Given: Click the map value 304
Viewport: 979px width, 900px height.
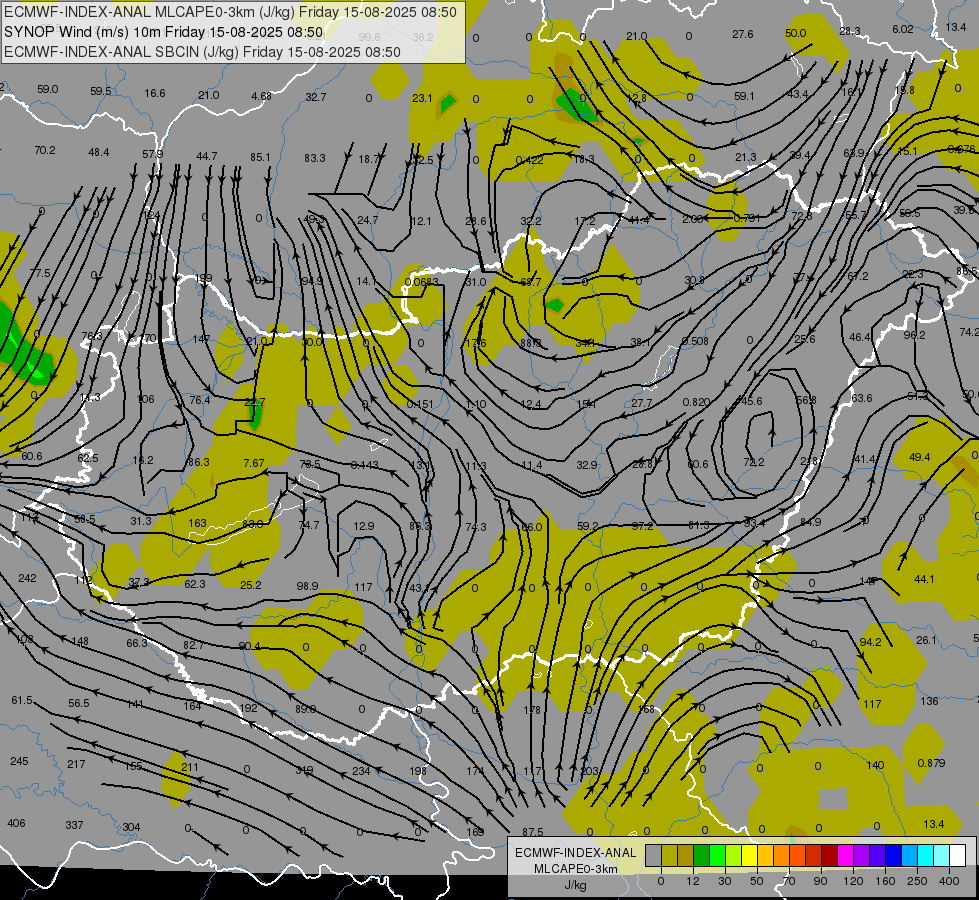Looking at the screenshot, I should (x=131, y=827).
